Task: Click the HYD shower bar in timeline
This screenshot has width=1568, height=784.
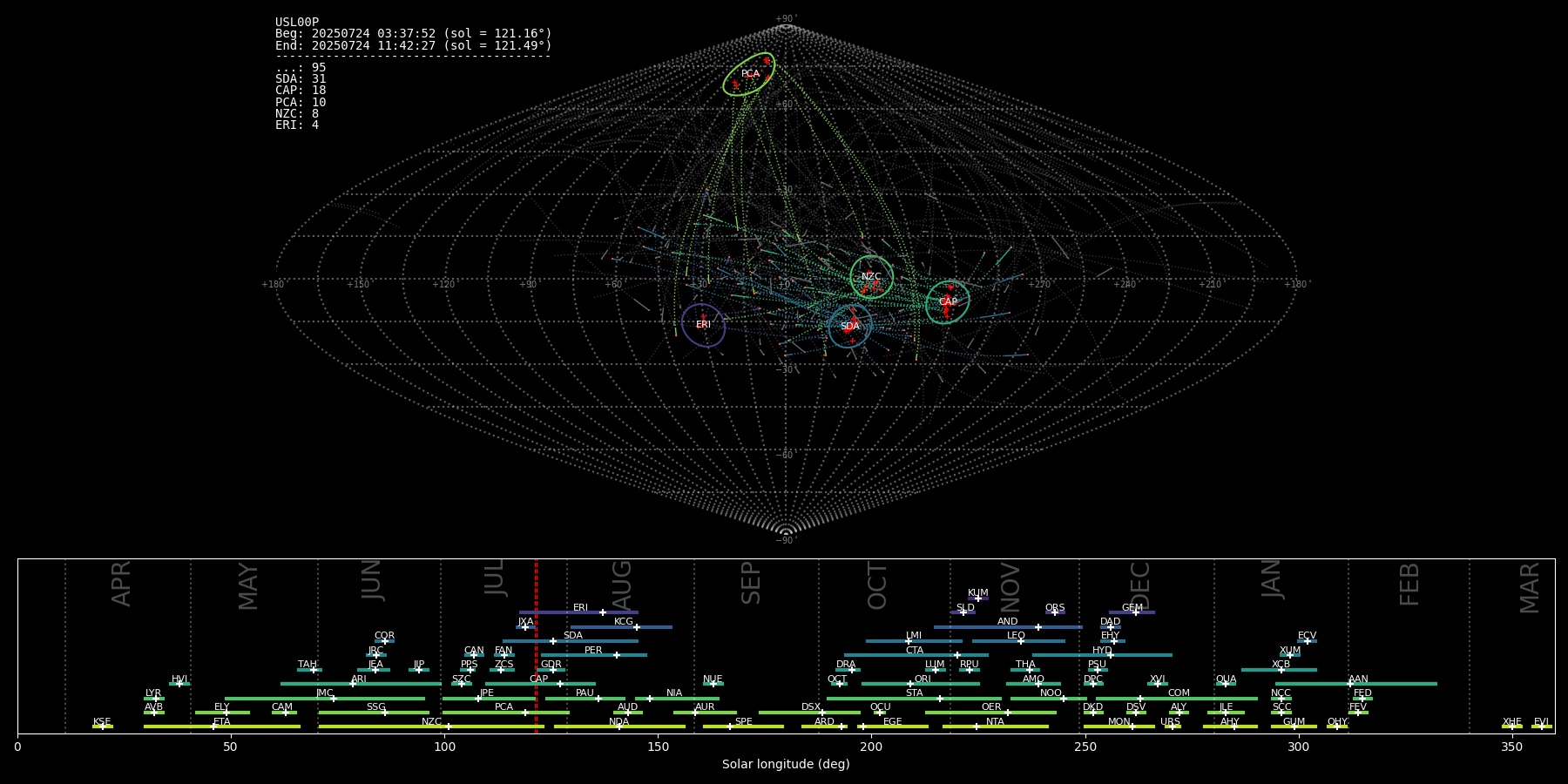Action: tap(1102, 655)
